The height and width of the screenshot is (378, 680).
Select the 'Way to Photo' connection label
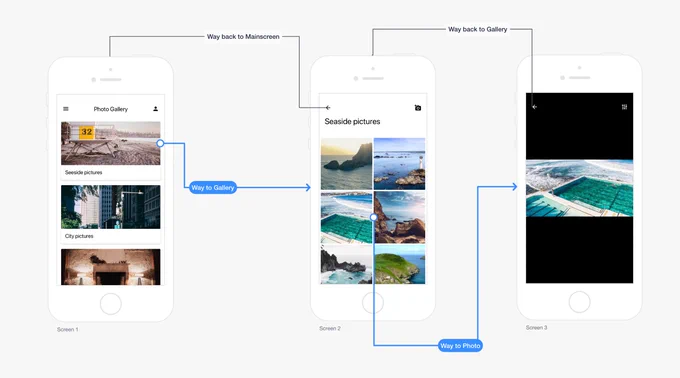[460, 345]
